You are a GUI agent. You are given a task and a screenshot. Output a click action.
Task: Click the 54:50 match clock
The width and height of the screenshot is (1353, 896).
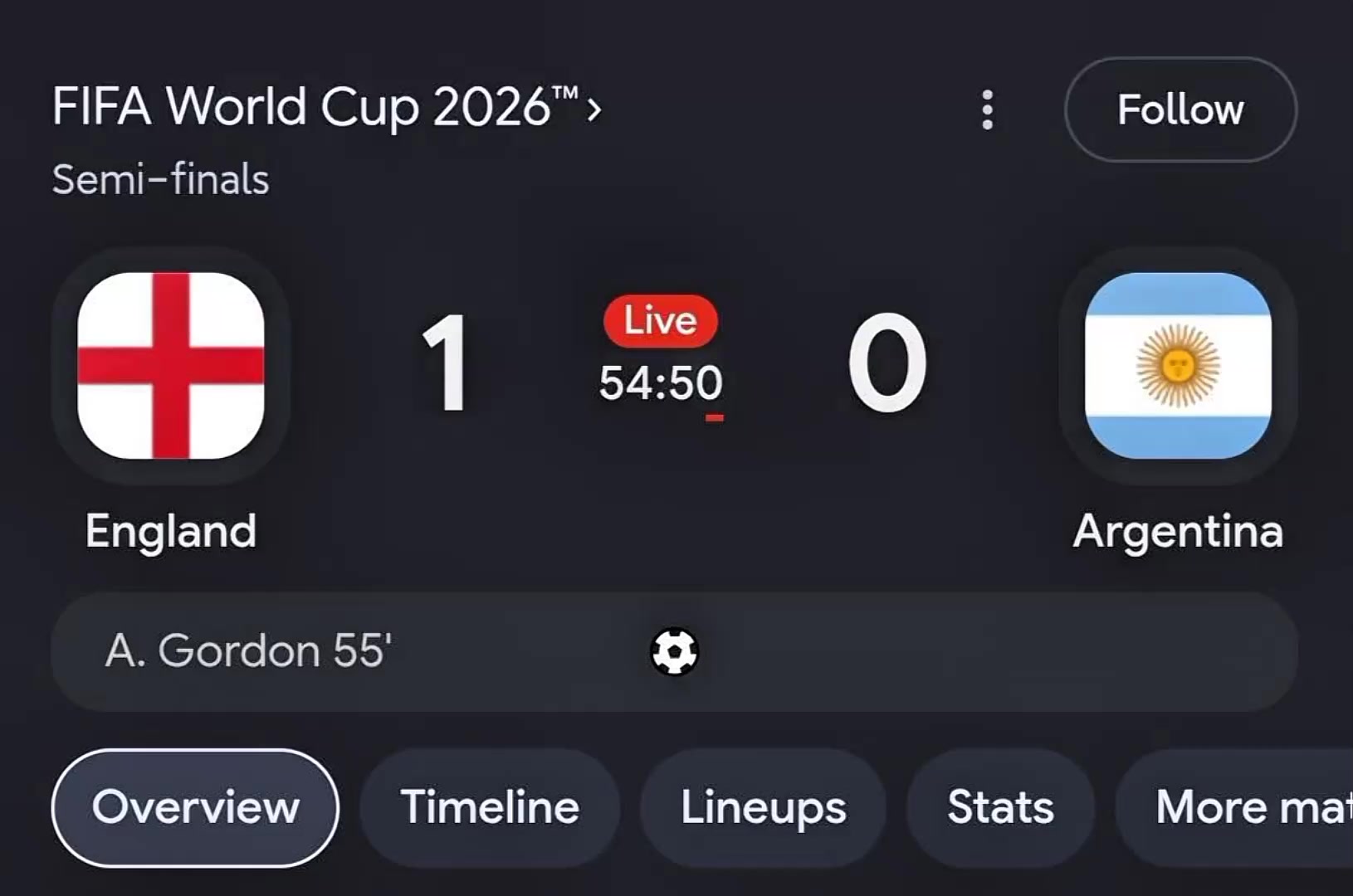tap(661, 383)
